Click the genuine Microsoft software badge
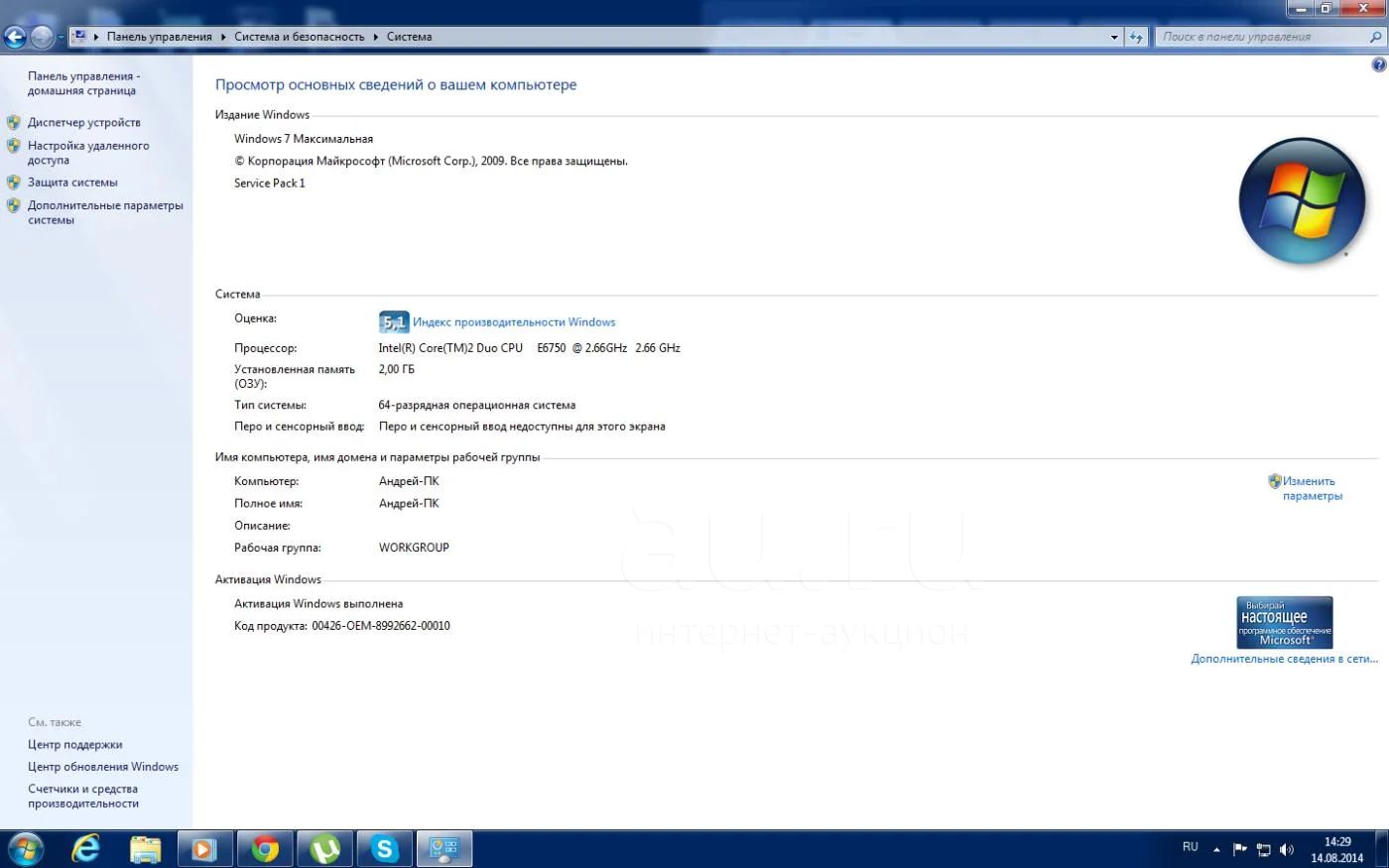Viewport: 1389px width, 868px height. coord(1285,622)
